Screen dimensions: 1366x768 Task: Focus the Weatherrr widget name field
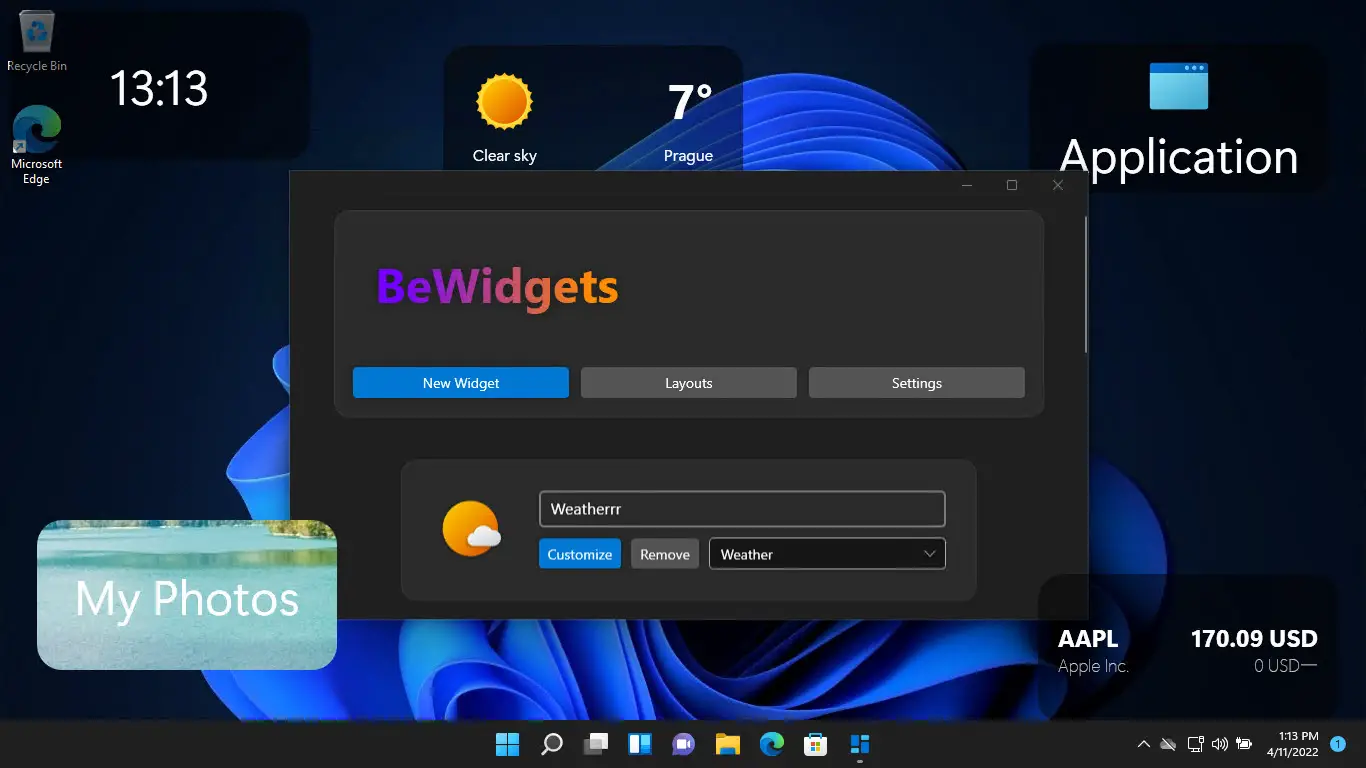(x=742, y=509)
